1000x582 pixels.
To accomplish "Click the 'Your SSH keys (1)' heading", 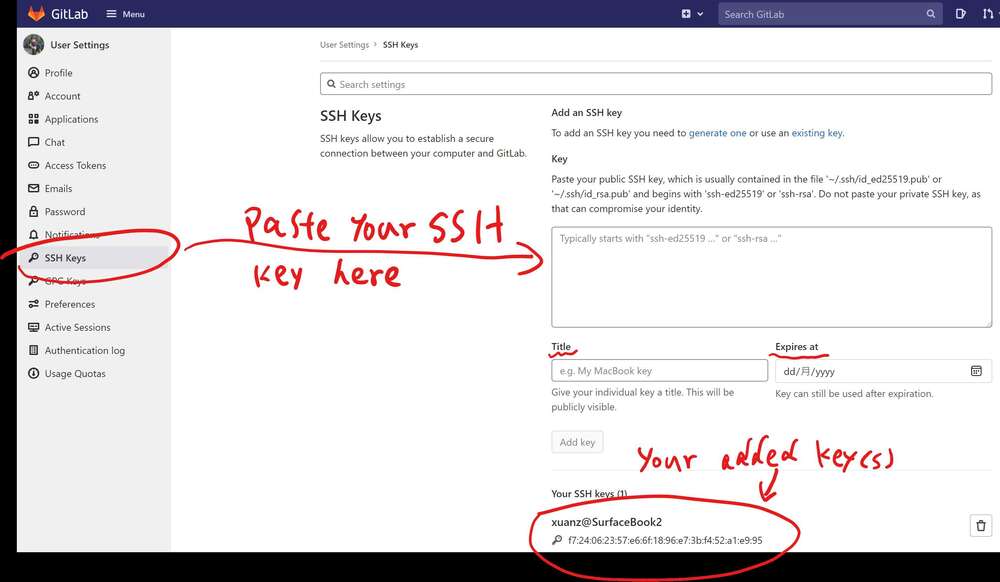I will [x=589, y=493].
